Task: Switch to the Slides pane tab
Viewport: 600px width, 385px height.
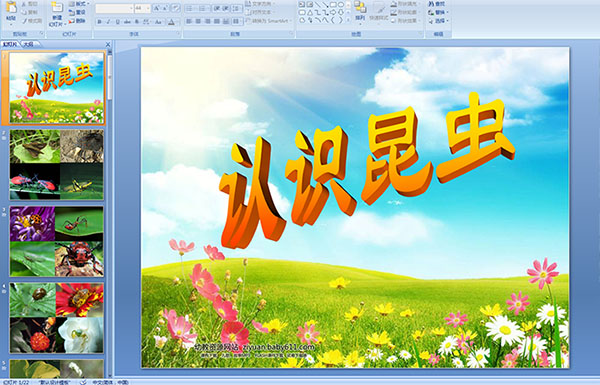Action: tap(10, 44)
